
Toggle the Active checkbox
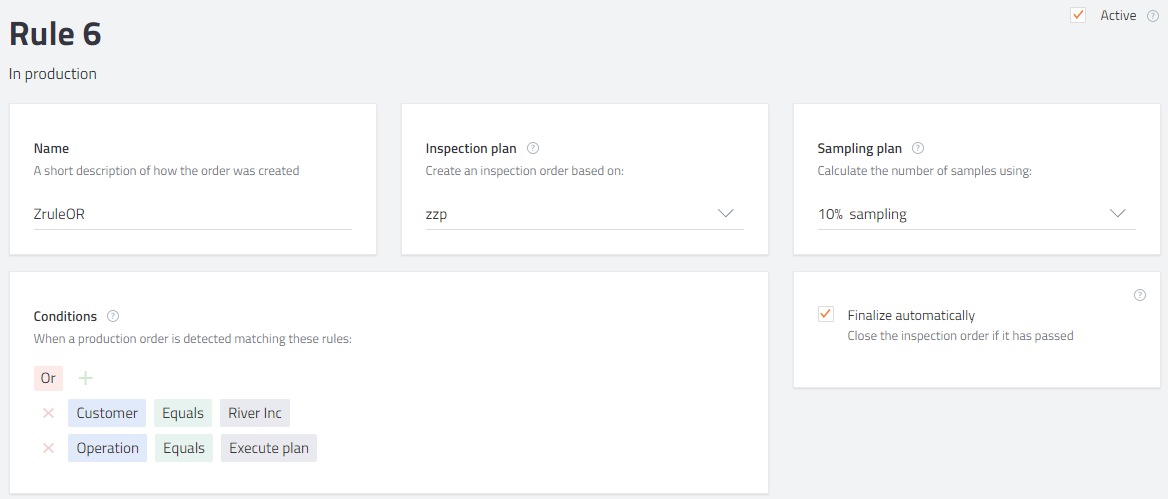[1078, 15]
